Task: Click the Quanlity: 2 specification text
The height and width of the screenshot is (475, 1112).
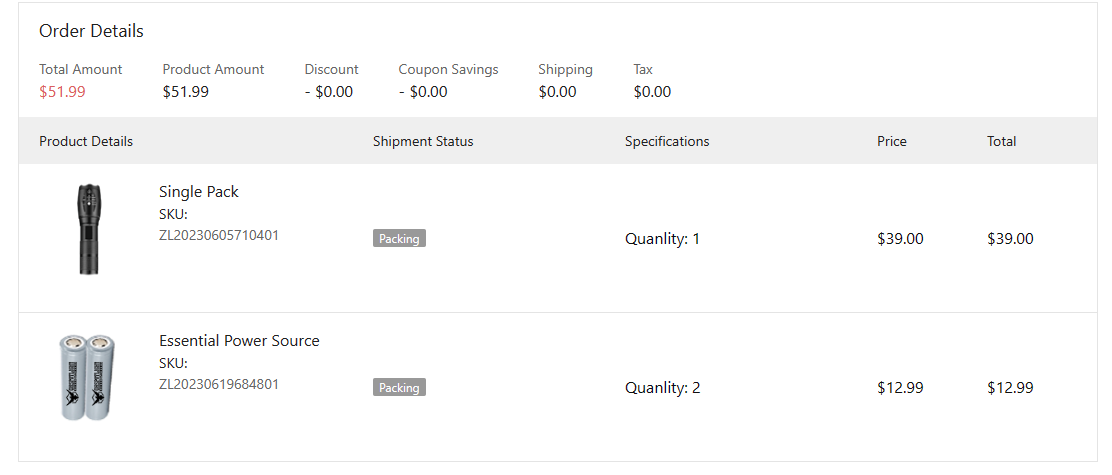Action: [x=663, y=388]
